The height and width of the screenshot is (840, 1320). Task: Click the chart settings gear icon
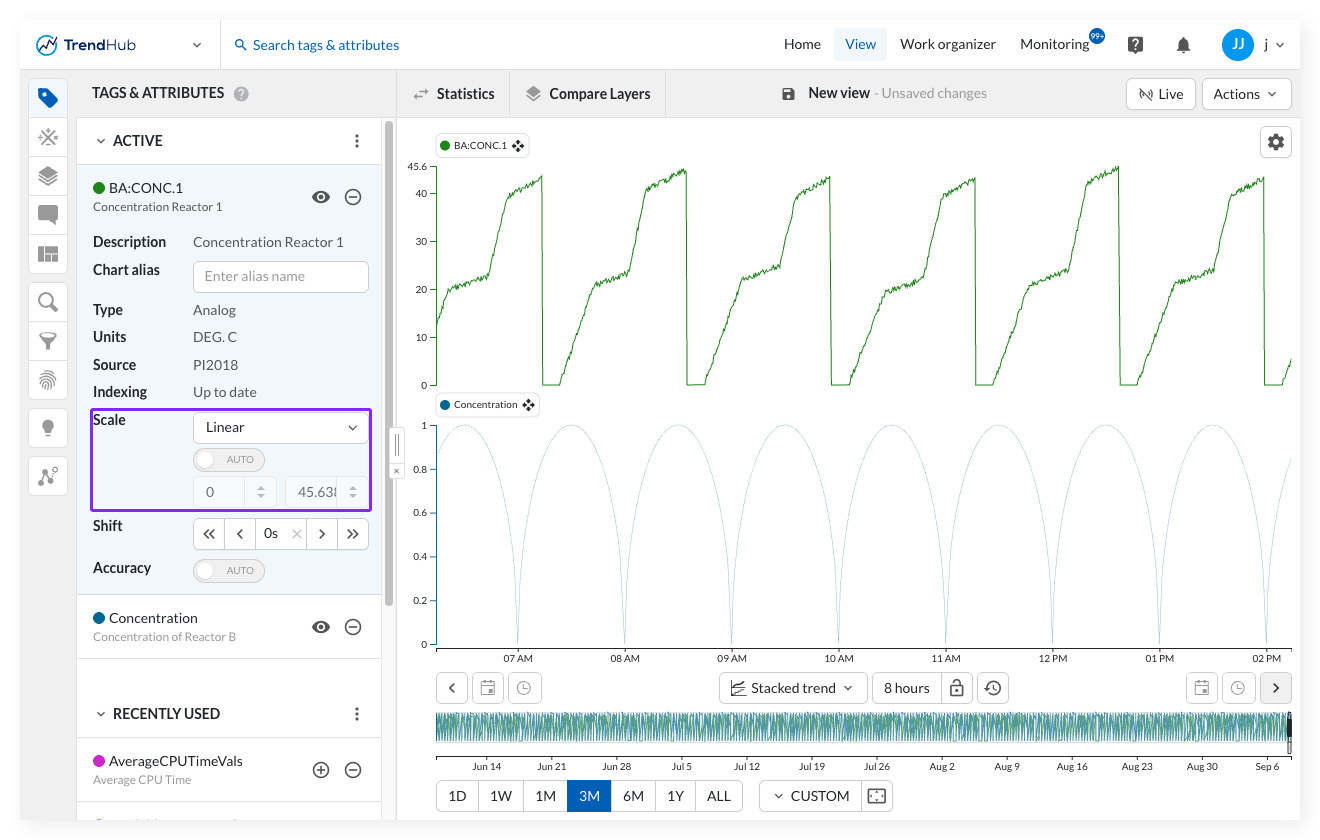pyautogui.click(x=1276, y=142)
